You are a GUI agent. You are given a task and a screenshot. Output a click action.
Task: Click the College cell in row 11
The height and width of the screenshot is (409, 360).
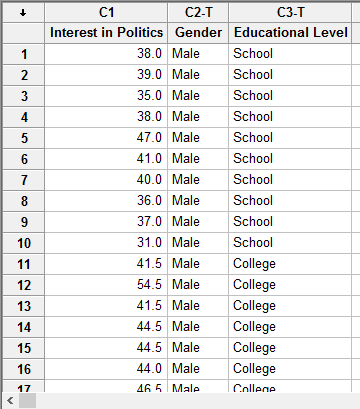coord(290,264)
